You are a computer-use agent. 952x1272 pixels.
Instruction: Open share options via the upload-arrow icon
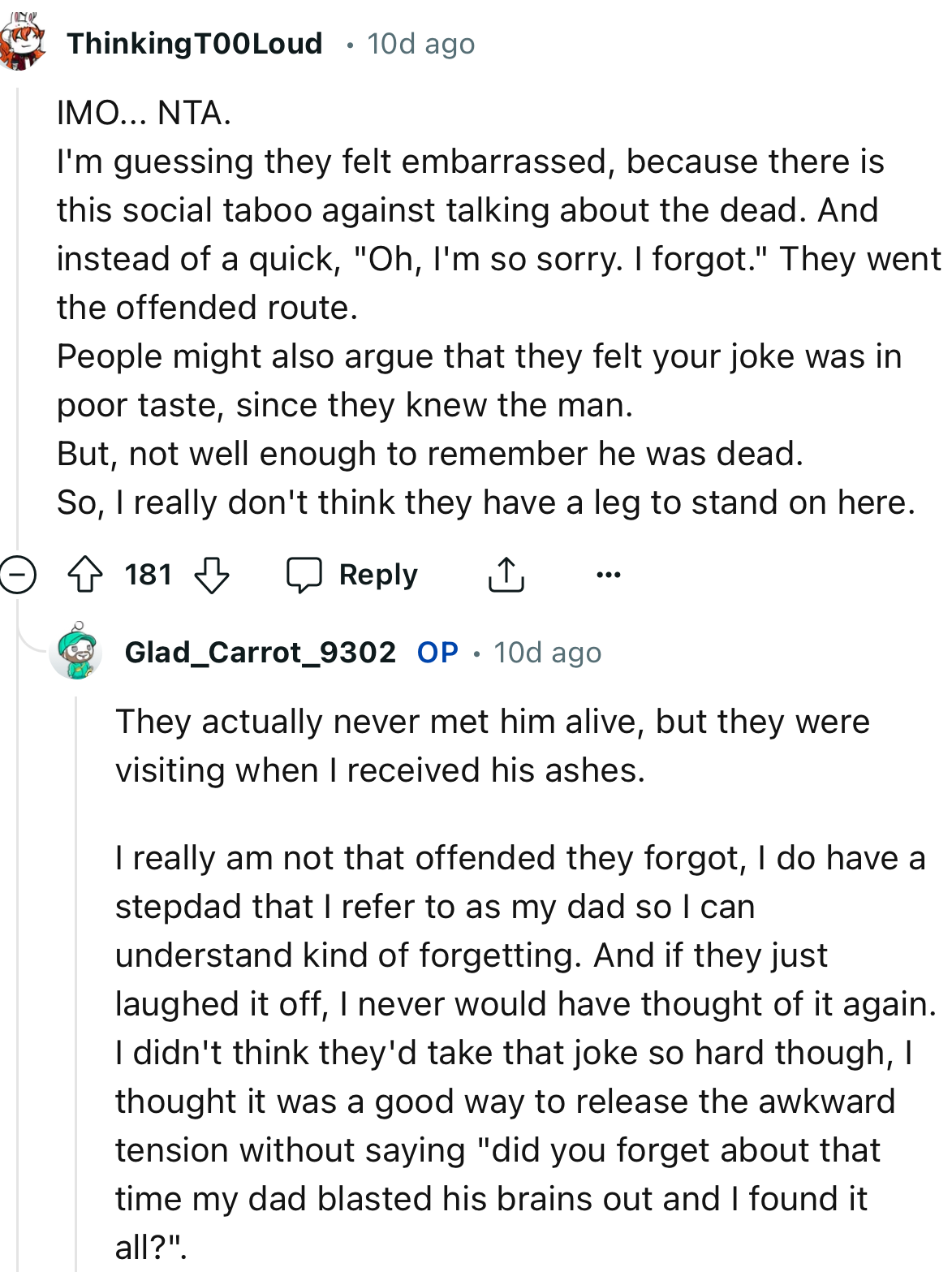506,574
